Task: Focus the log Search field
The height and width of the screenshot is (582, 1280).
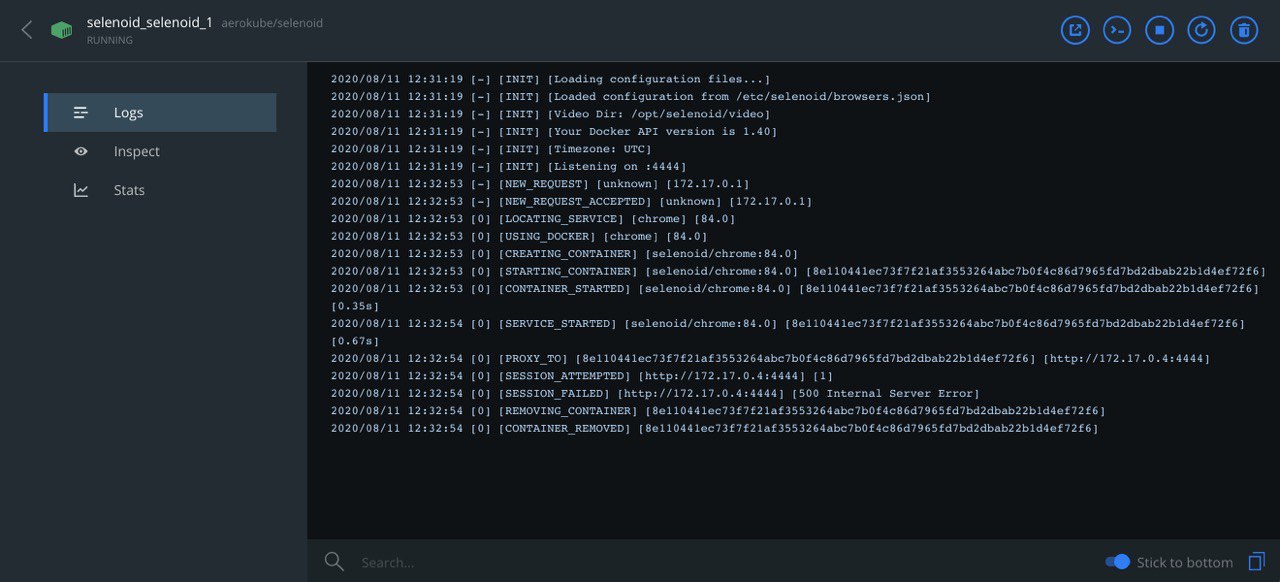Action: pos(720,562)
